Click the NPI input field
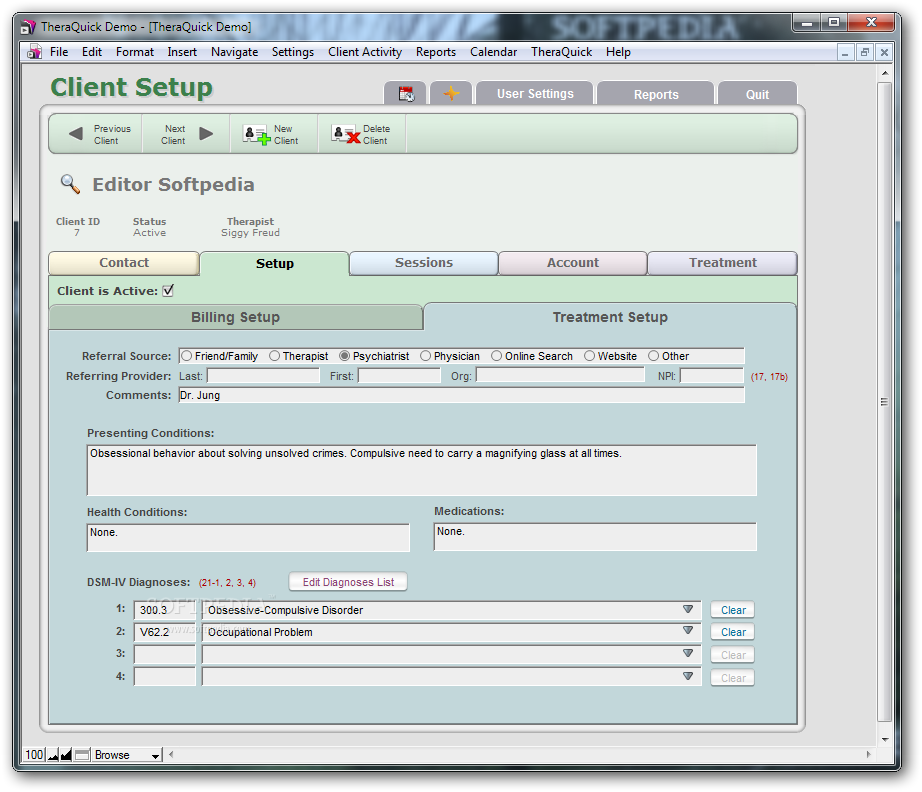This screenshot has width=922, height=792. click(x=711, y=376)
